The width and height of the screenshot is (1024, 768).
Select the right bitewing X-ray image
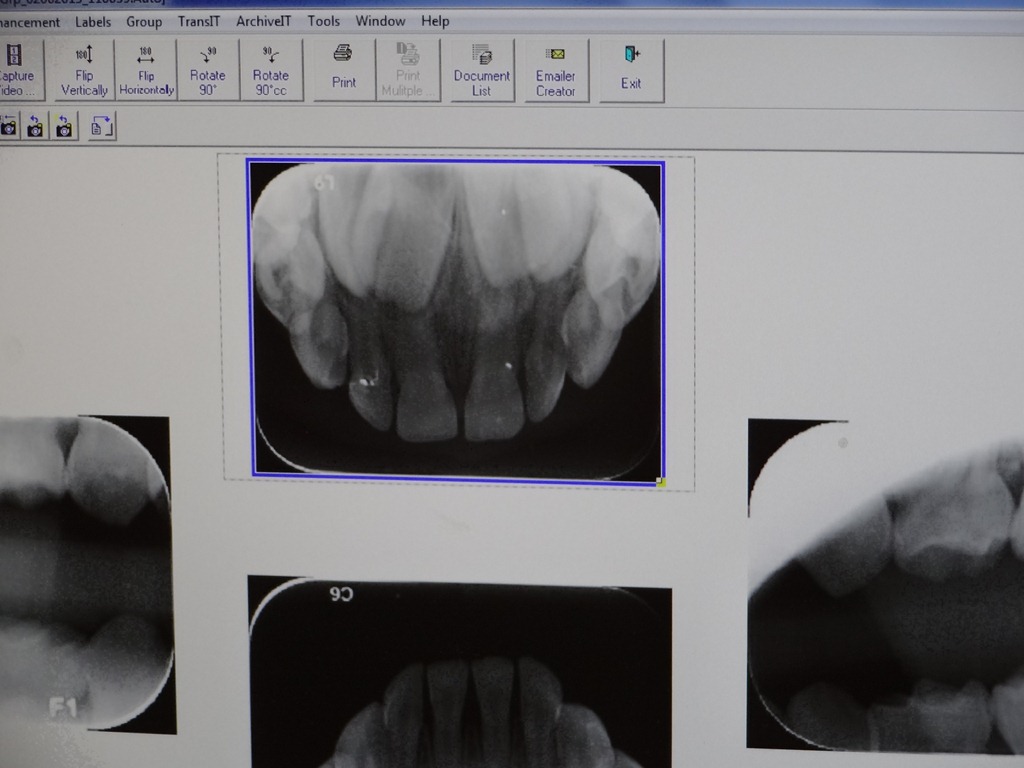(886, 584)
